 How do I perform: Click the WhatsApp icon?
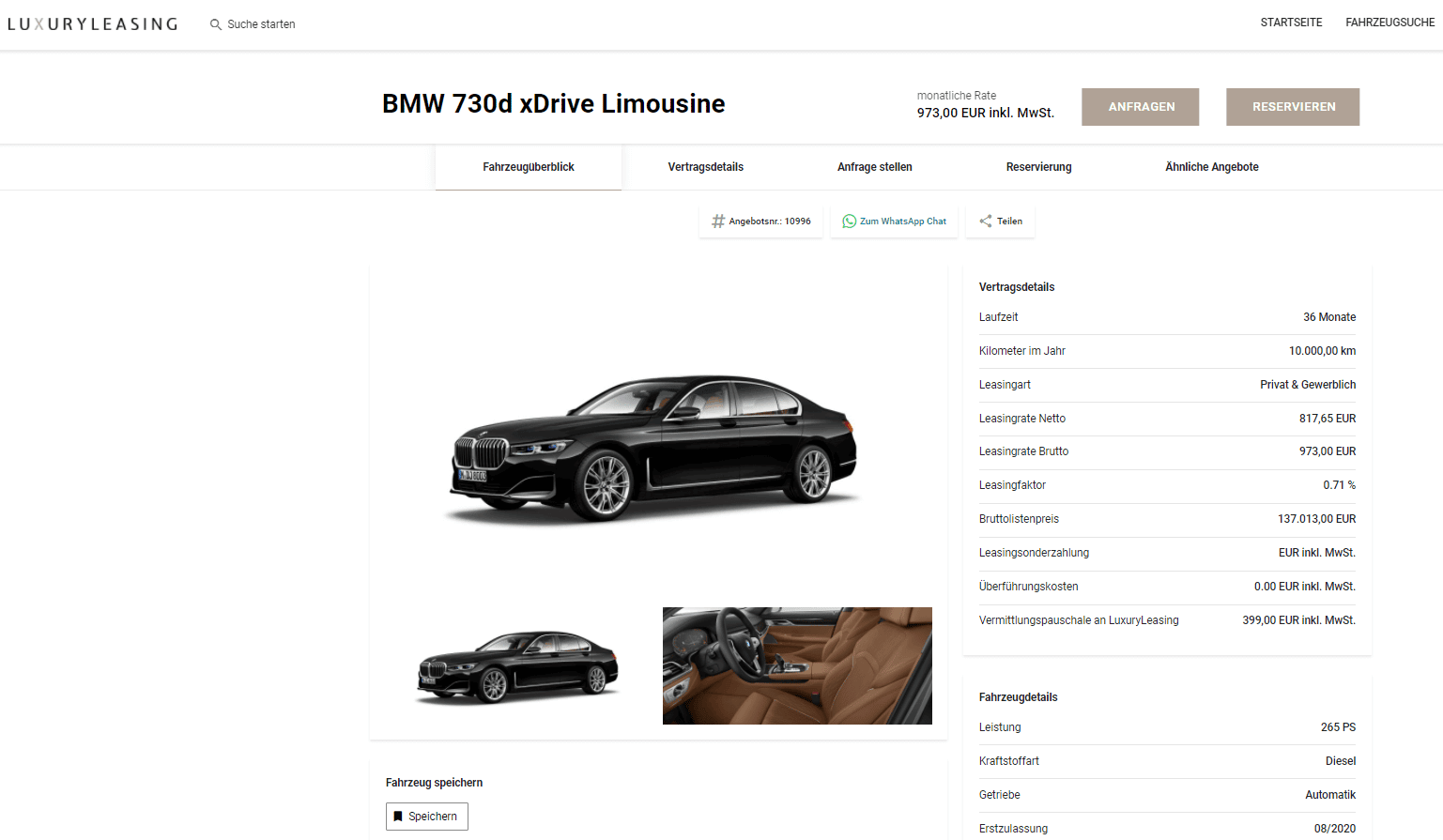pos(850,221)
